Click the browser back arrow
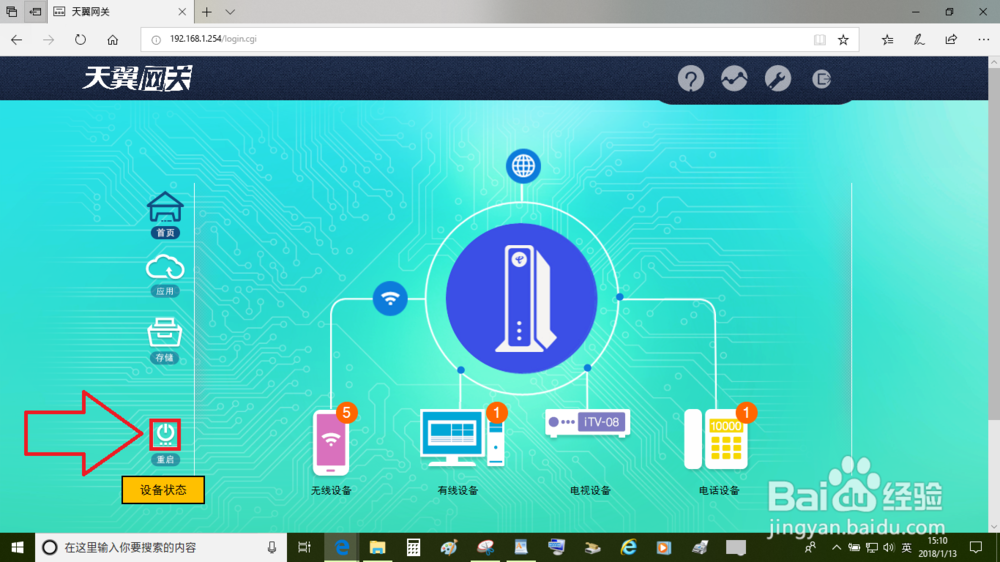The height and width of the screenshot is (562, 1000). pyautogui.click(x=17, y=40)
